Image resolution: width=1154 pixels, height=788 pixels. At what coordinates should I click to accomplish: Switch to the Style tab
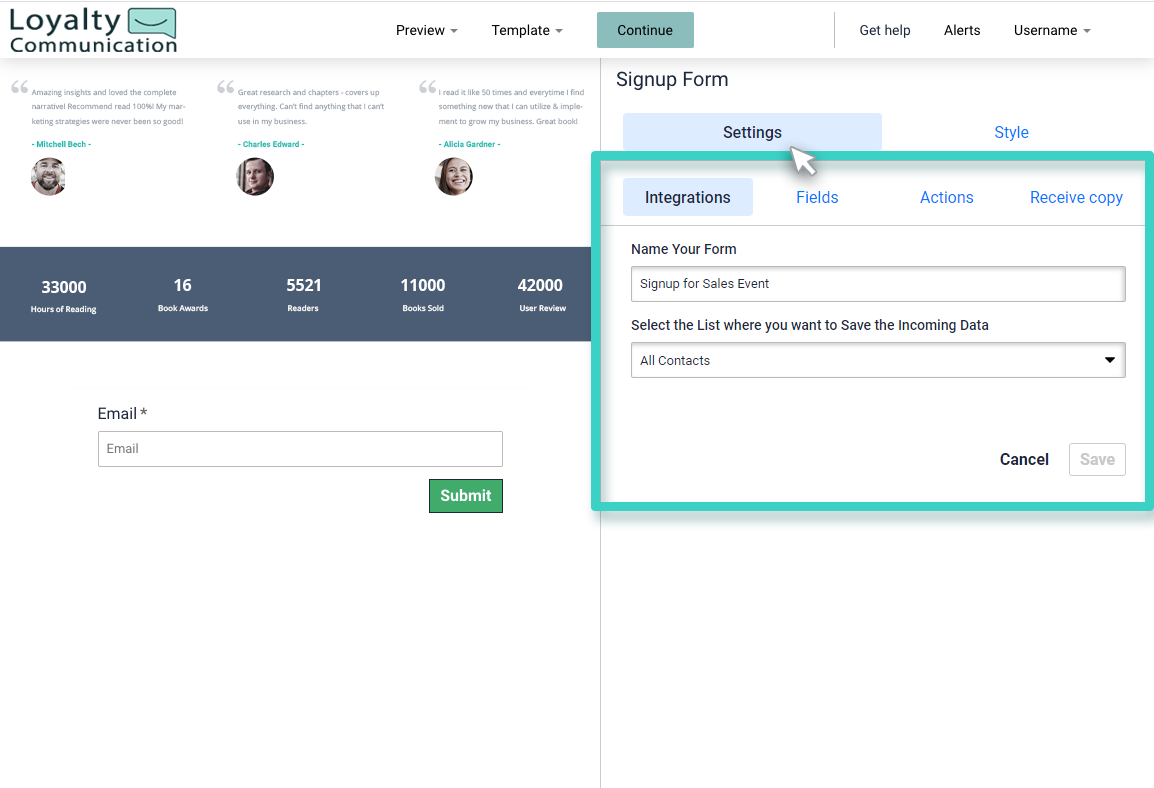pyautogui.click(x=1011, y=132)
